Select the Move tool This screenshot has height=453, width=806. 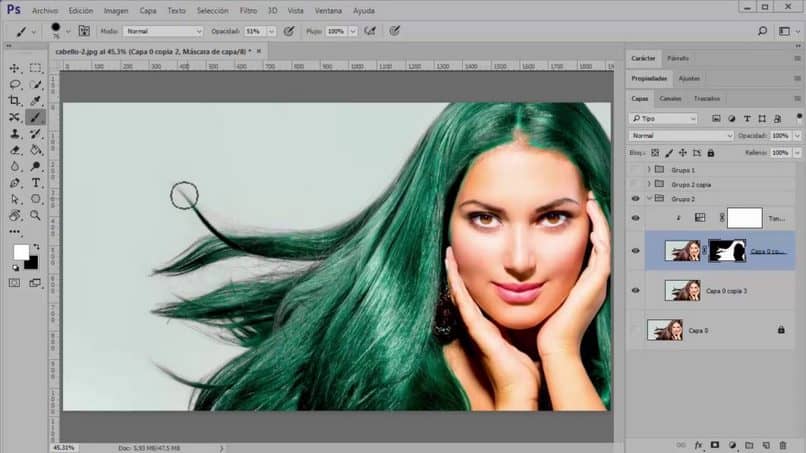pyautogui.click(x=15, y=68)
